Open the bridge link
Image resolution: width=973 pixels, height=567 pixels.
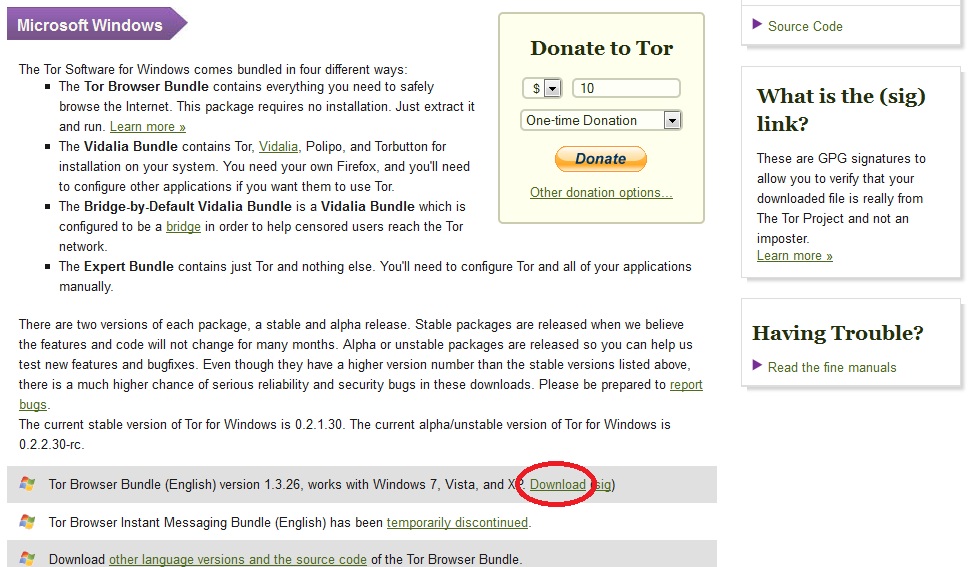coord(183,226)
